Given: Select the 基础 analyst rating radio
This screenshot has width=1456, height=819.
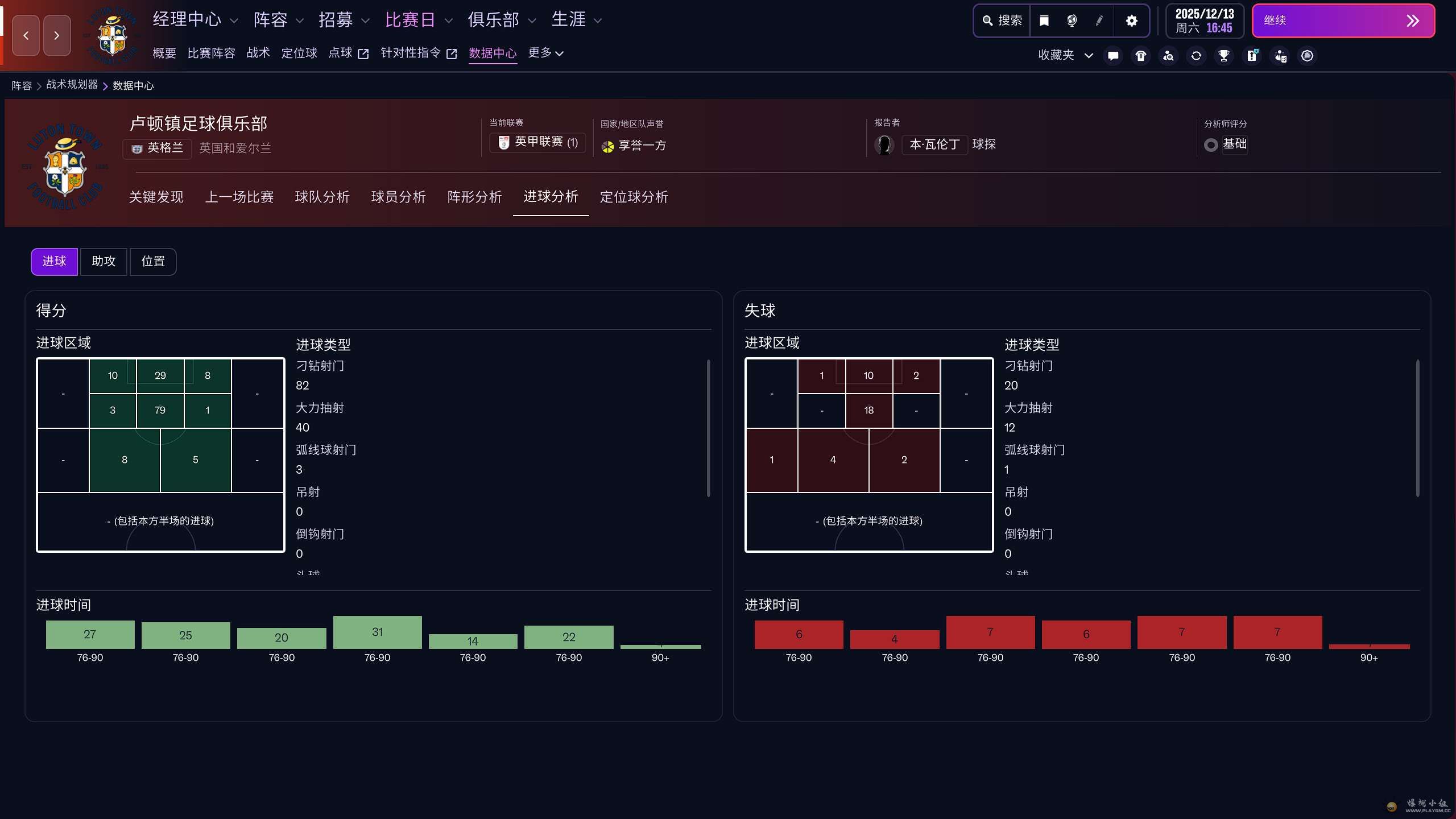Looking at the screenshot, I should (1212, 144).
